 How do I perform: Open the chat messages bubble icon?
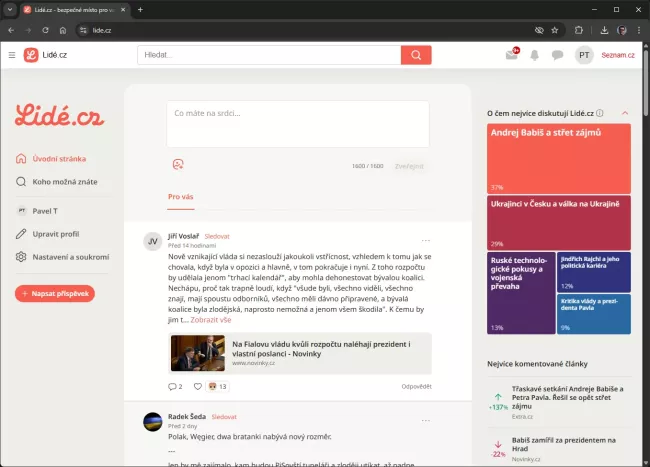(557, 55)
